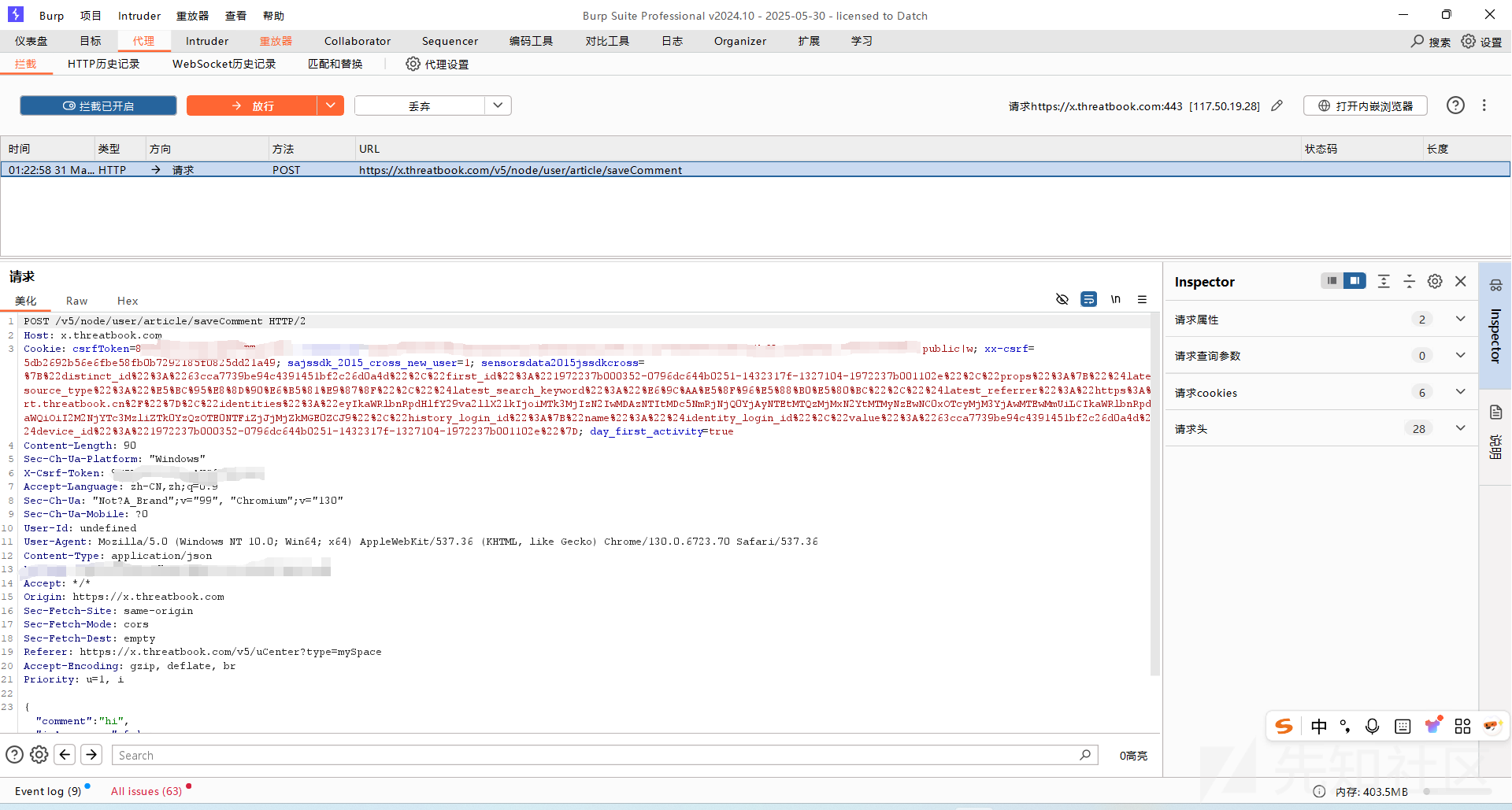Screen dimensions: 1512x810
Task: Open the WebSocket history sub-tab
Action: pos(224,64)
